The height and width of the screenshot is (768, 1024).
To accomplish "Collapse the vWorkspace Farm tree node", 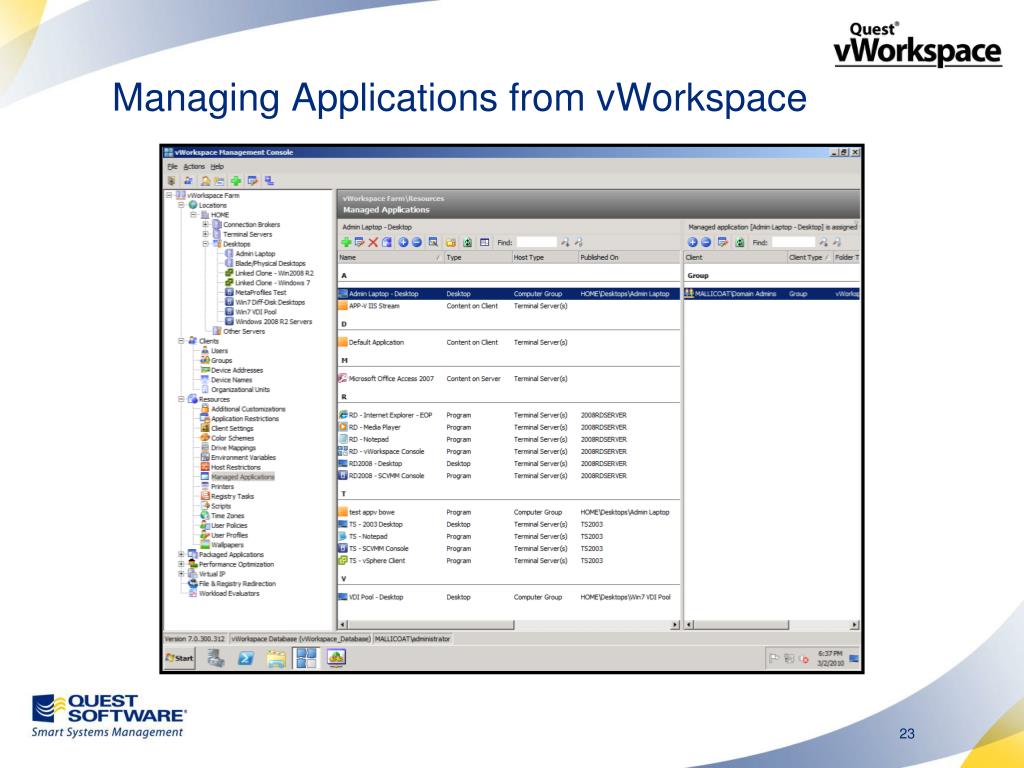I will click(x=169, y=195).
